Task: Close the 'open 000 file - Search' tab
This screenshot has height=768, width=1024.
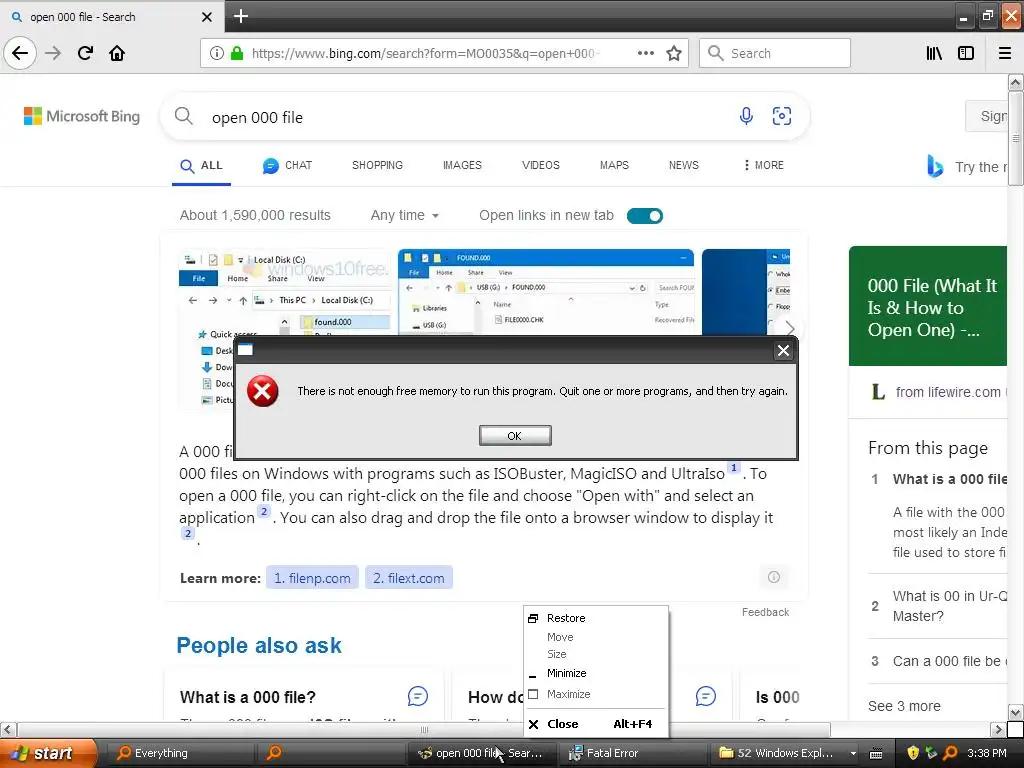Action: (x=206, y=17)
